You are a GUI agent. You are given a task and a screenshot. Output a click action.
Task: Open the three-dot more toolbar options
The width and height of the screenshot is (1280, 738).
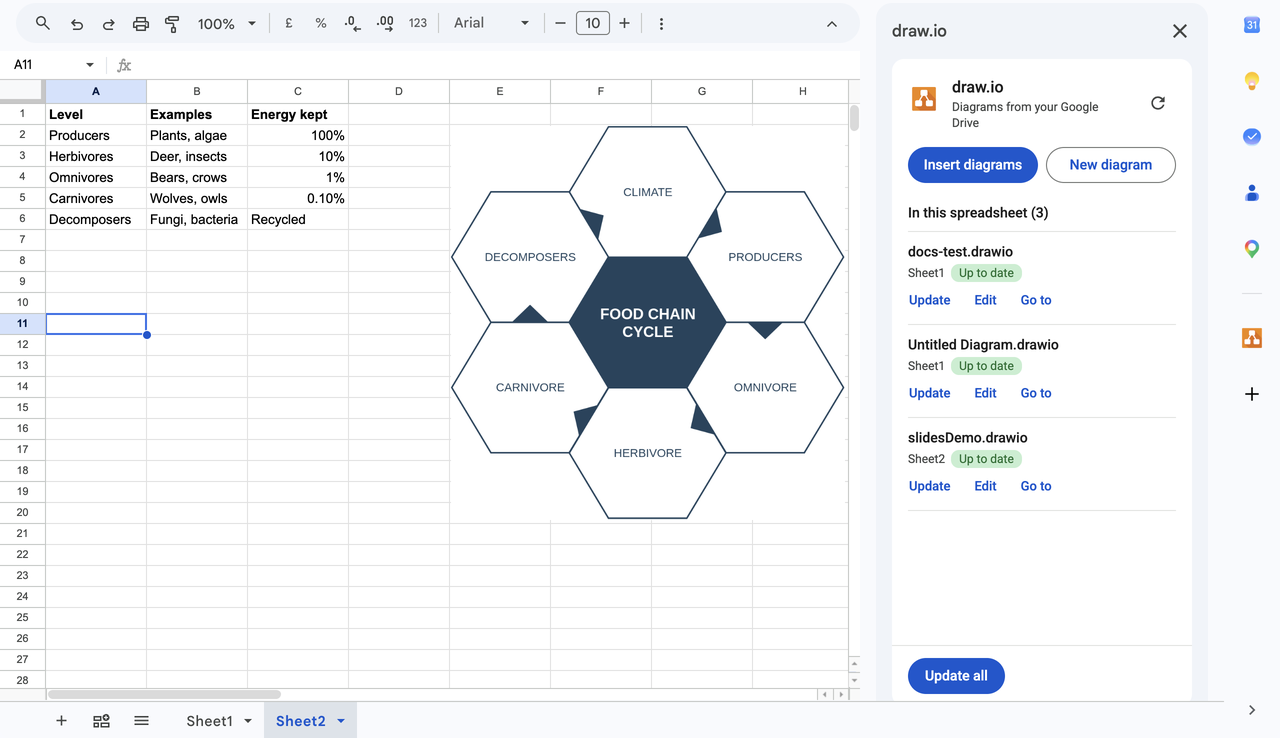(661, 23)
